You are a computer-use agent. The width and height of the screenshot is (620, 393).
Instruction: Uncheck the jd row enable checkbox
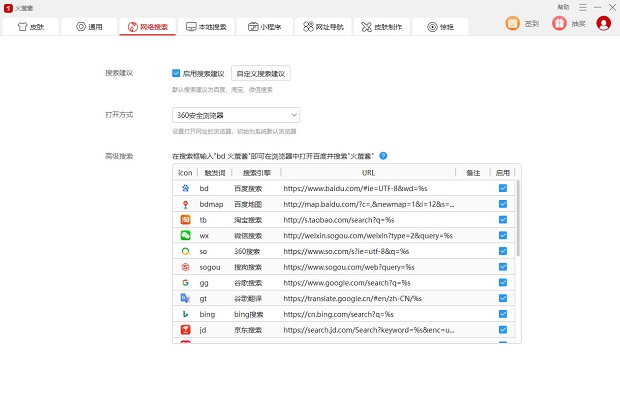[x=503, y=330]
